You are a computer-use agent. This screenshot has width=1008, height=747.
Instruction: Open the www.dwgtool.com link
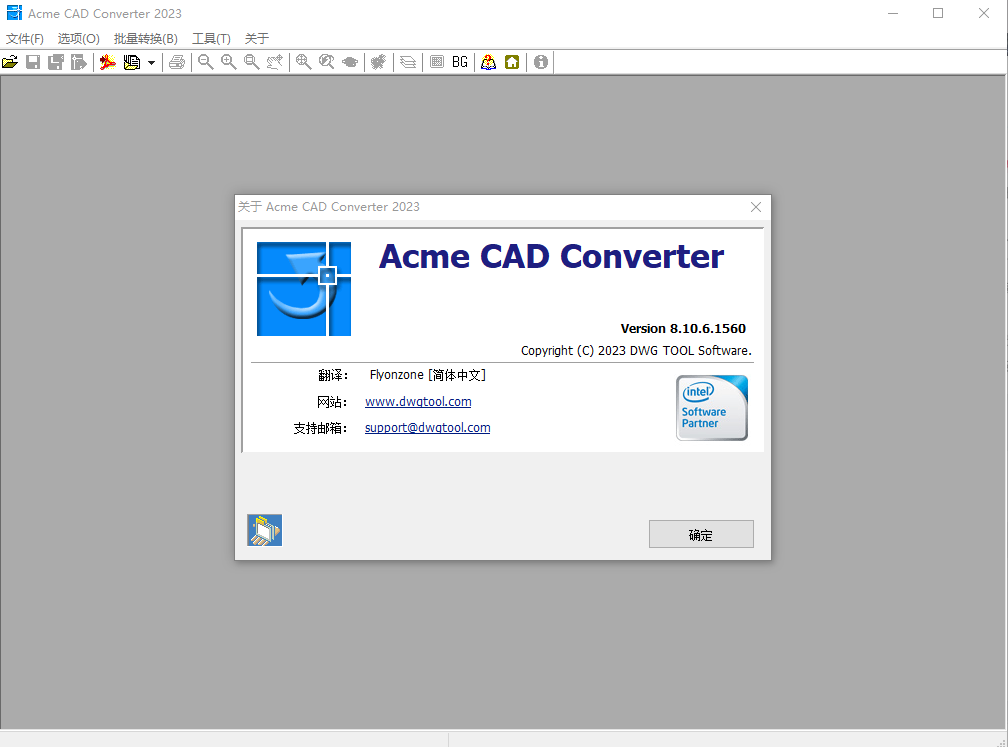coord(418,401)
